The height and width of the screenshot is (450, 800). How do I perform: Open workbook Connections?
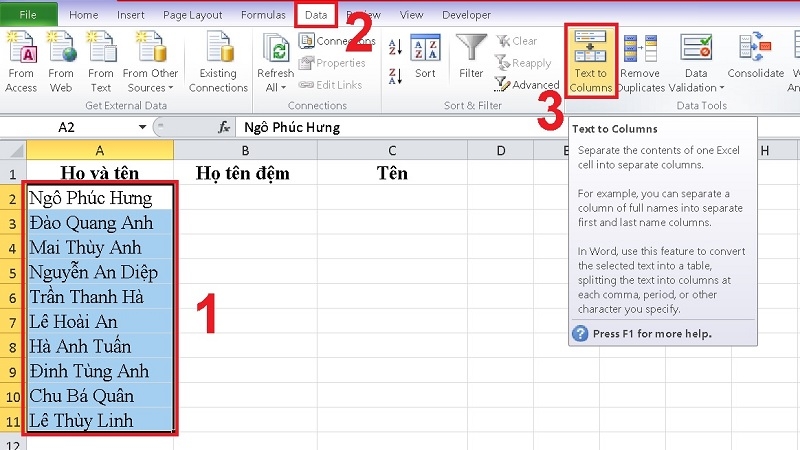(338, 41)
